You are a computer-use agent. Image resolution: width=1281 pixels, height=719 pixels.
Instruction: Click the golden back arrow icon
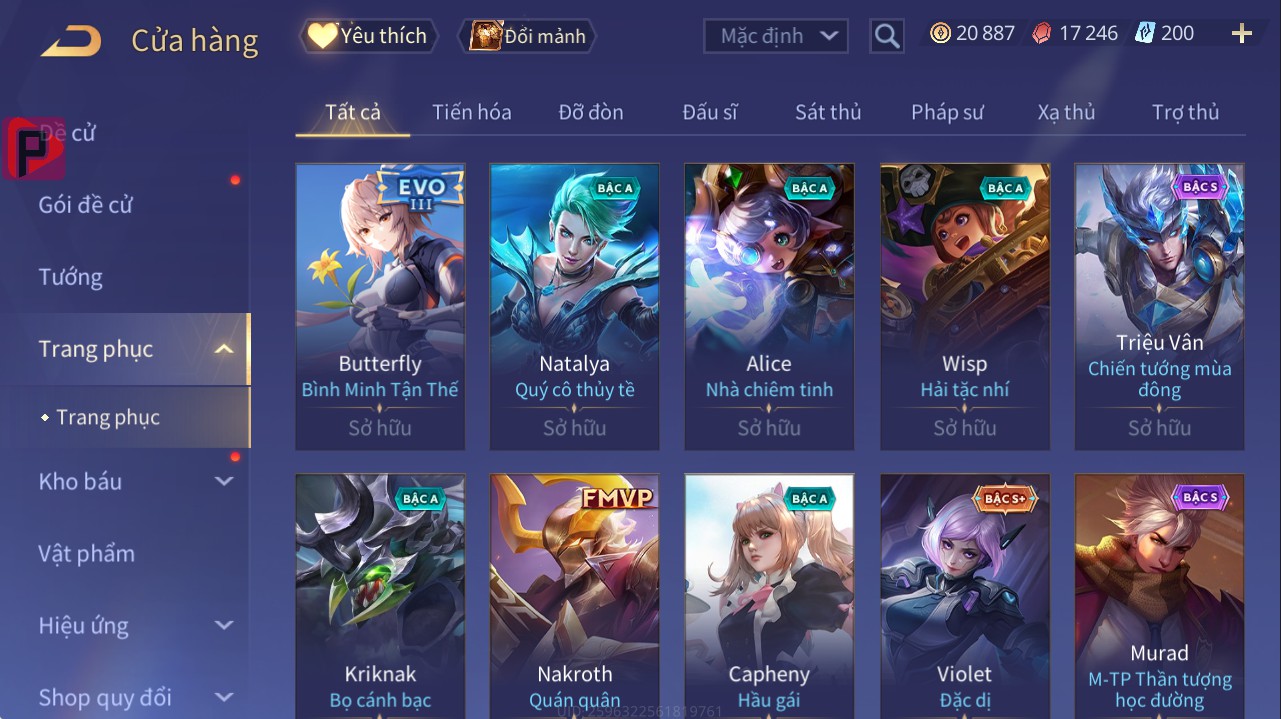pos(71,41)
